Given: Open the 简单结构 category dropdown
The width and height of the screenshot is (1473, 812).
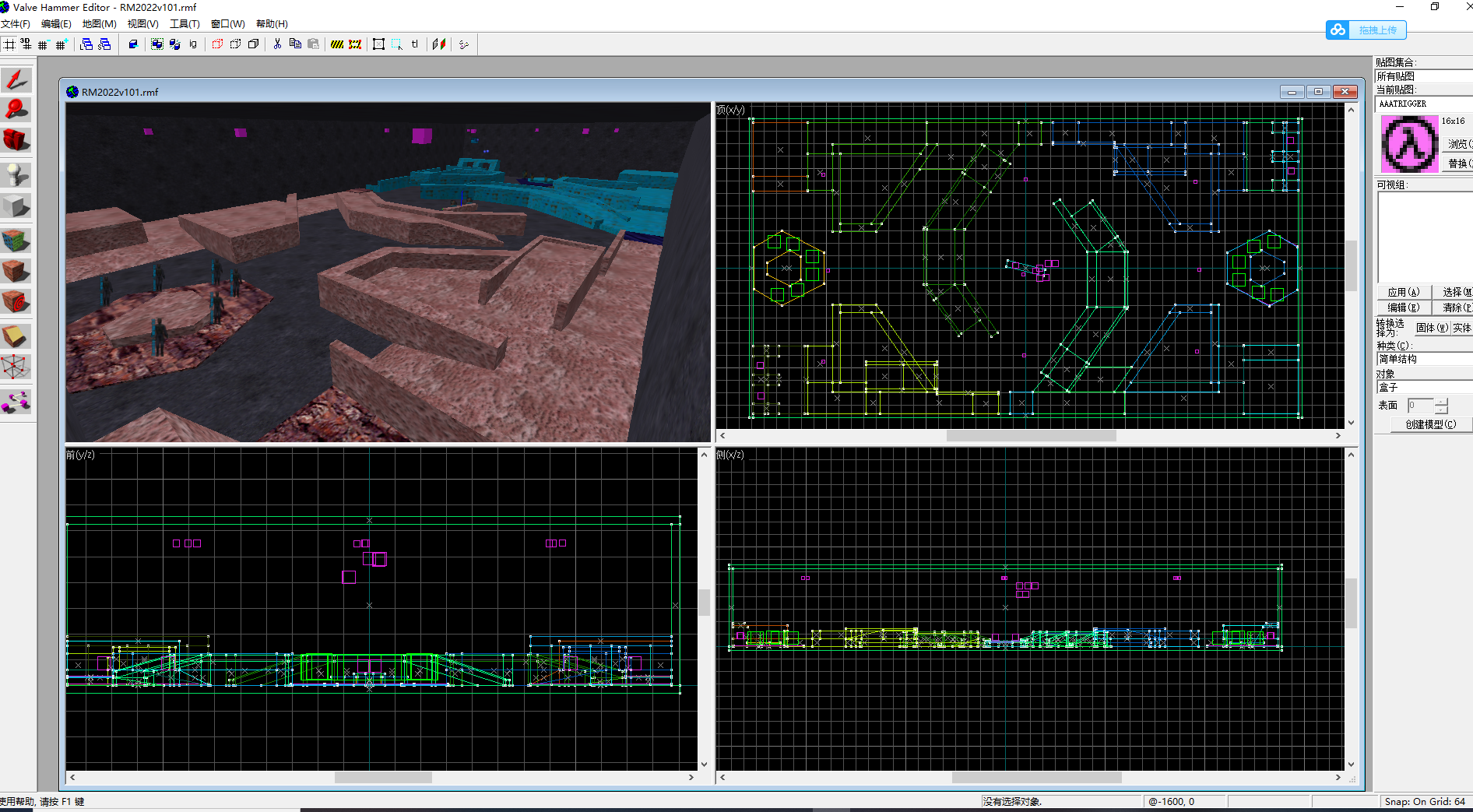Looking at the screenshot, I should pyautogui.click(x=1423, y=359).
